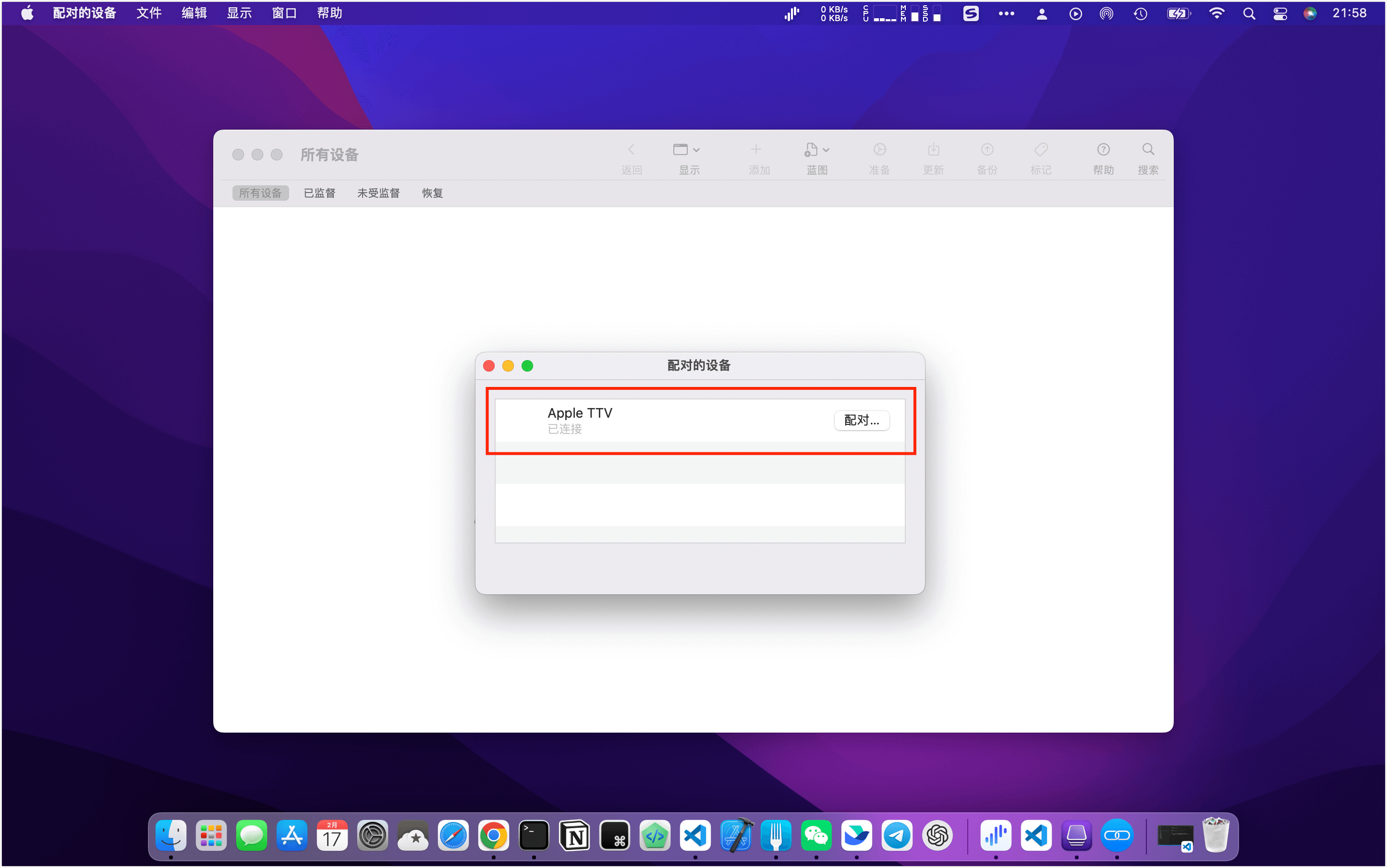The image size is (1387, 868).
Task: Click the 更新 update toolbar icon
Action: [933, 150]
